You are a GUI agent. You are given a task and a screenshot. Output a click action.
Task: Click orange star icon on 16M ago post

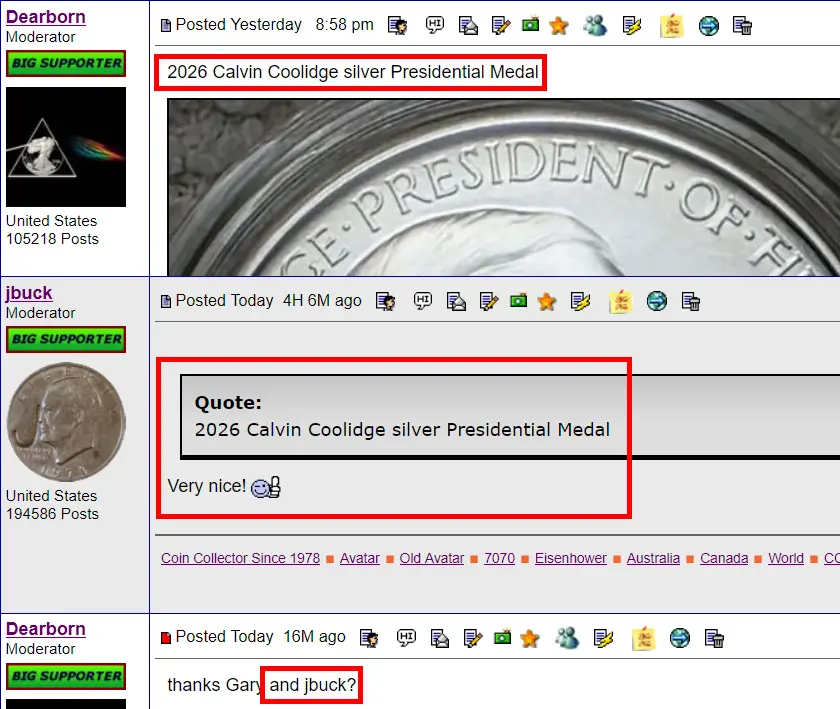pyautogui.click(x=530, y=638)
